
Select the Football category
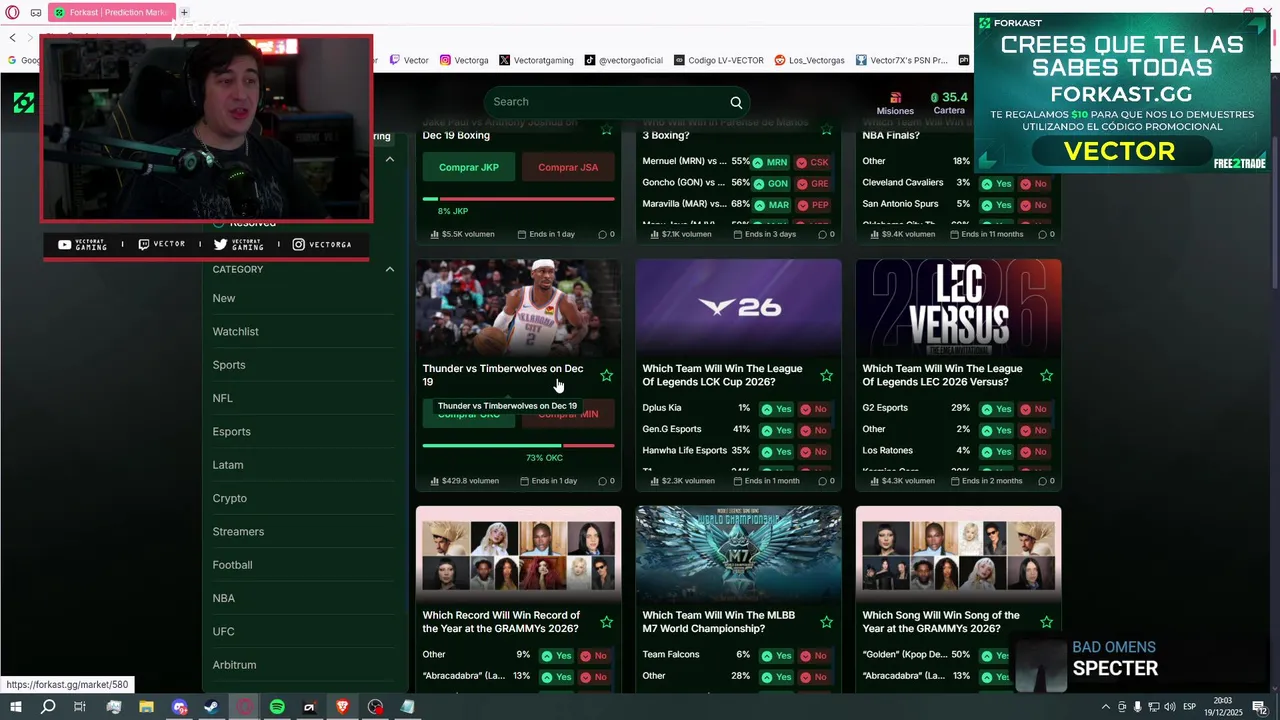232,565
